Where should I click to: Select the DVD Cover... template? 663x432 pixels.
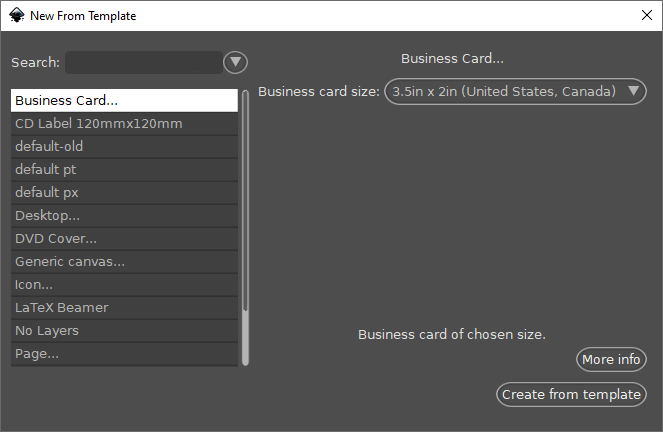pos(124,239)
